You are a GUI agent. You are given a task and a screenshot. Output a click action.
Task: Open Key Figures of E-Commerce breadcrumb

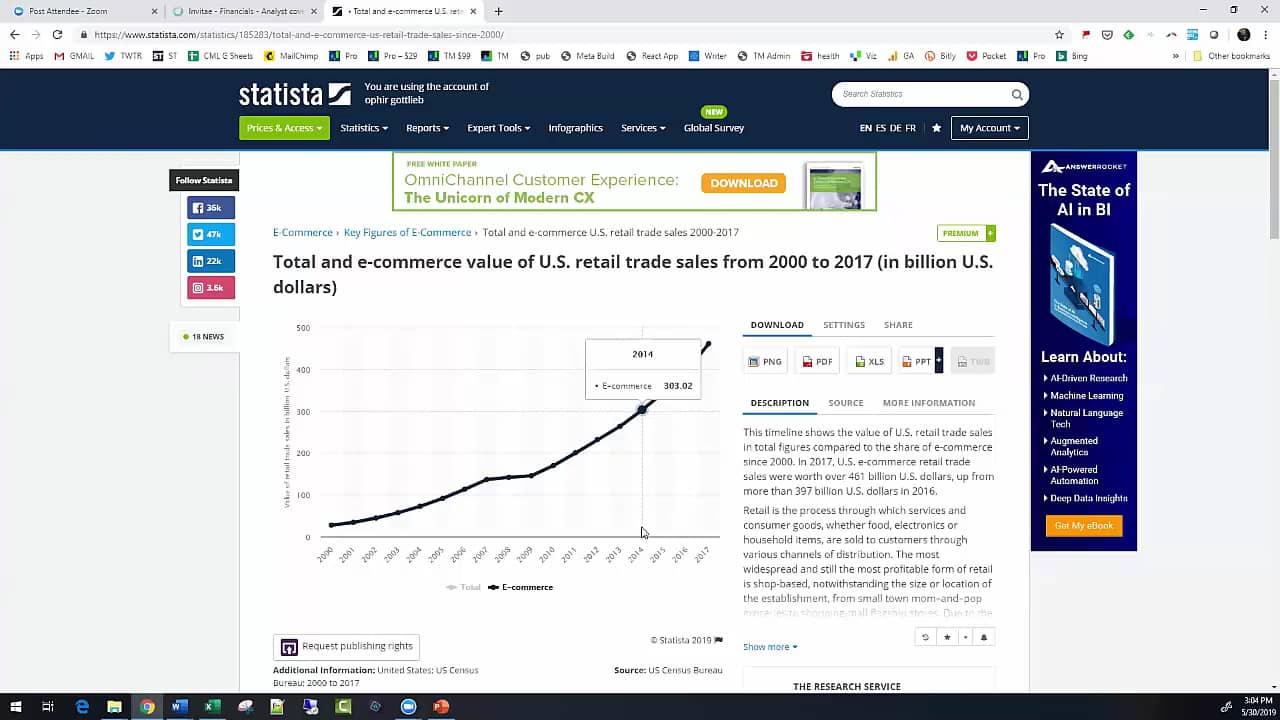tap(407, 232)
